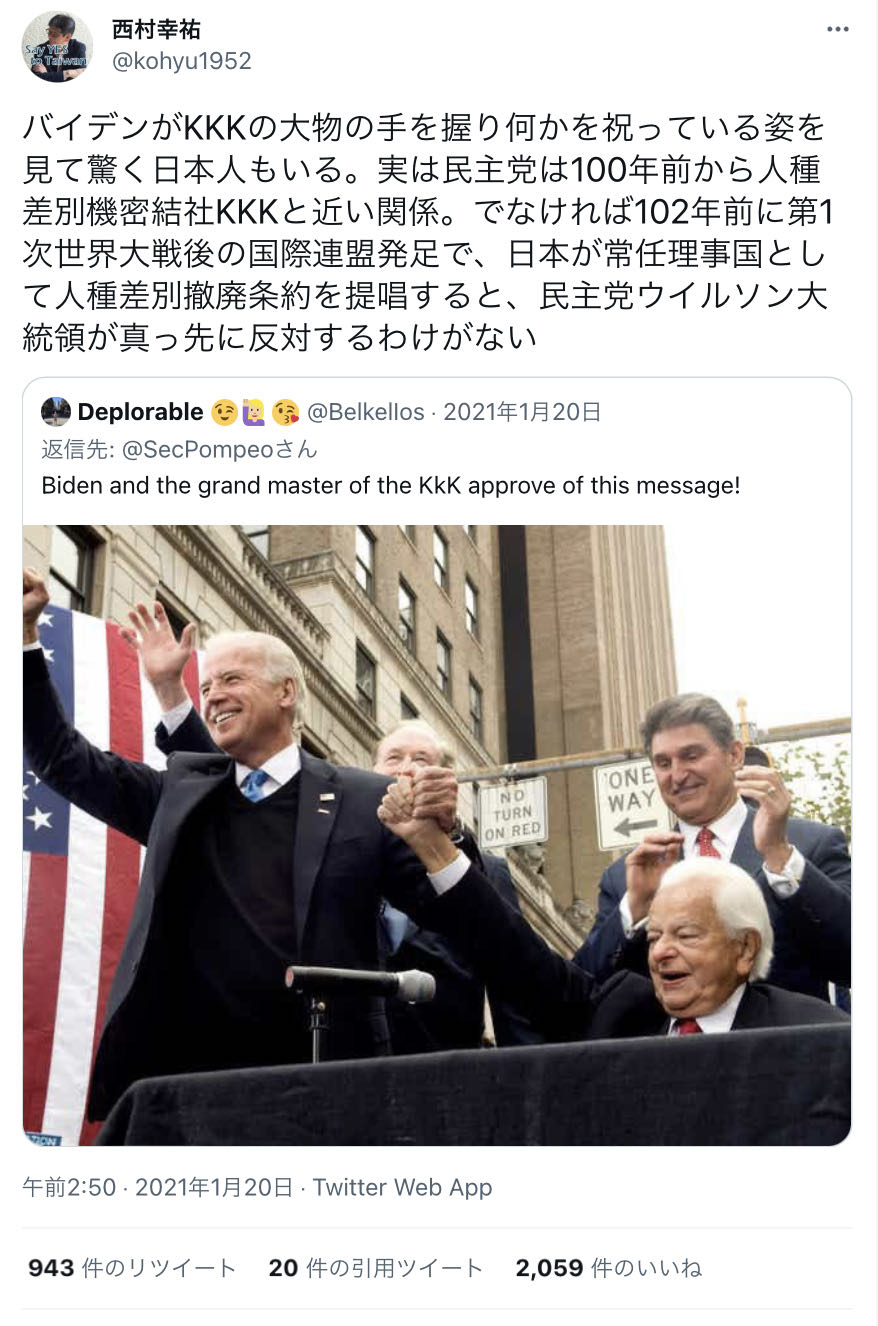
Task: Click the Deplorable display name
Action: pos(140,411)
